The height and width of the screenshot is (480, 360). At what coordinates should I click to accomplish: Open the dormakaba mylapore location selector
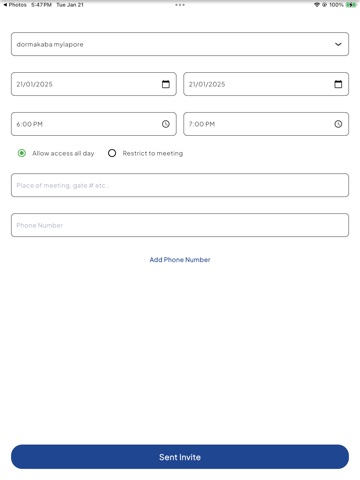[180, 44]
